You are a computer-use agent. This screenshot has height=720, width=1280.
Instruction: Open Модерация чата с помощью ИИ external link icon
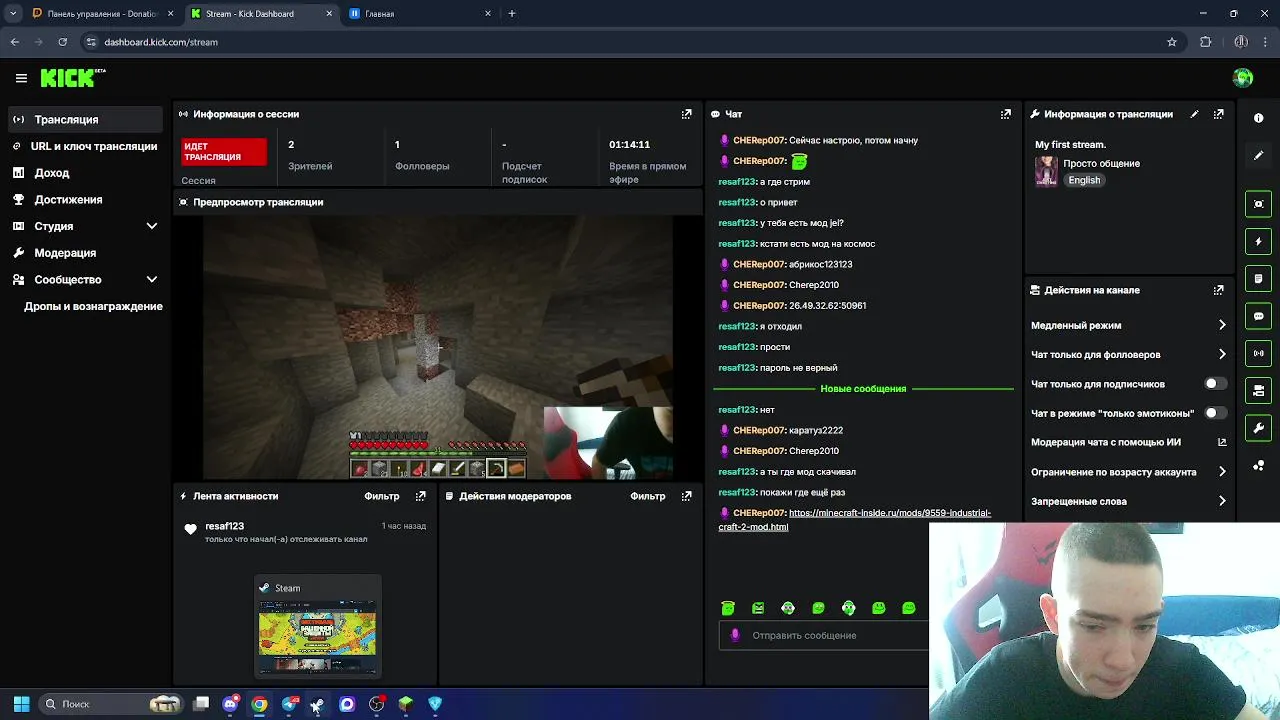(1222, 442)
